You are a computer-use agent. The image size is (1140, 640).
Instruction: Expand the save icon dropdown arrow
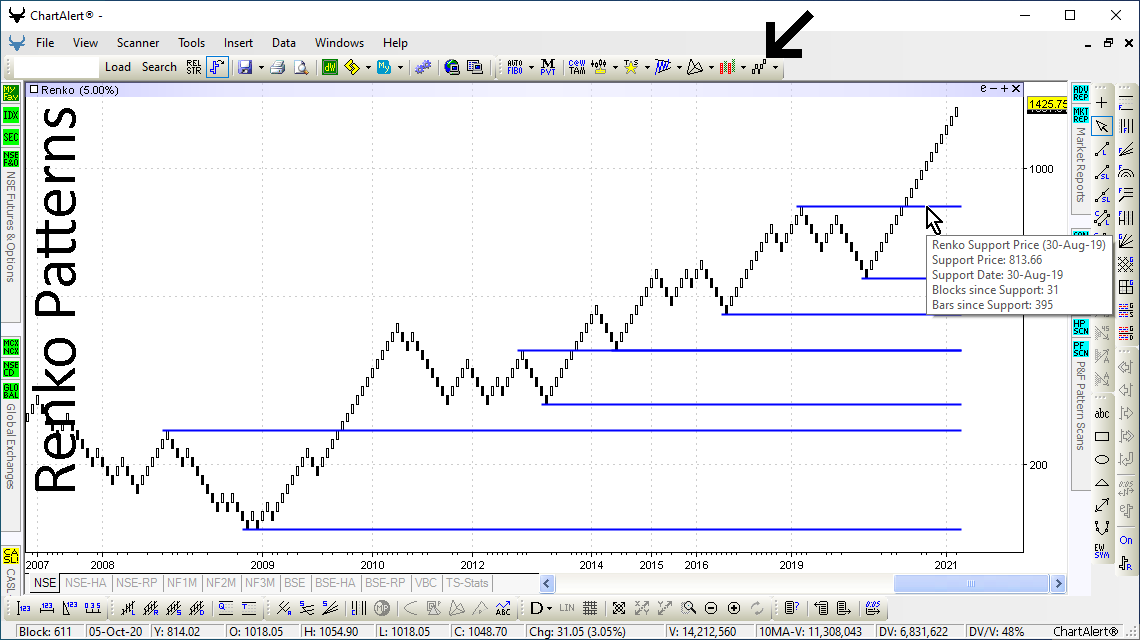[261, 68]
